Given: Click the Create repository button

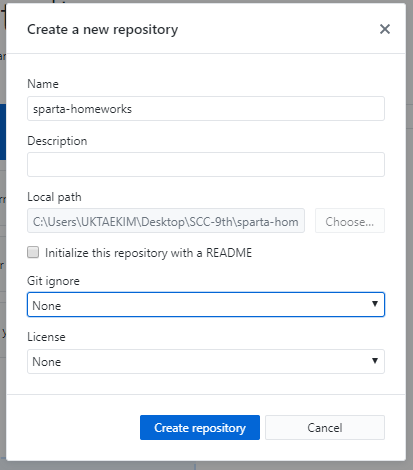Looking at the screenshot, I should point(200,427).
